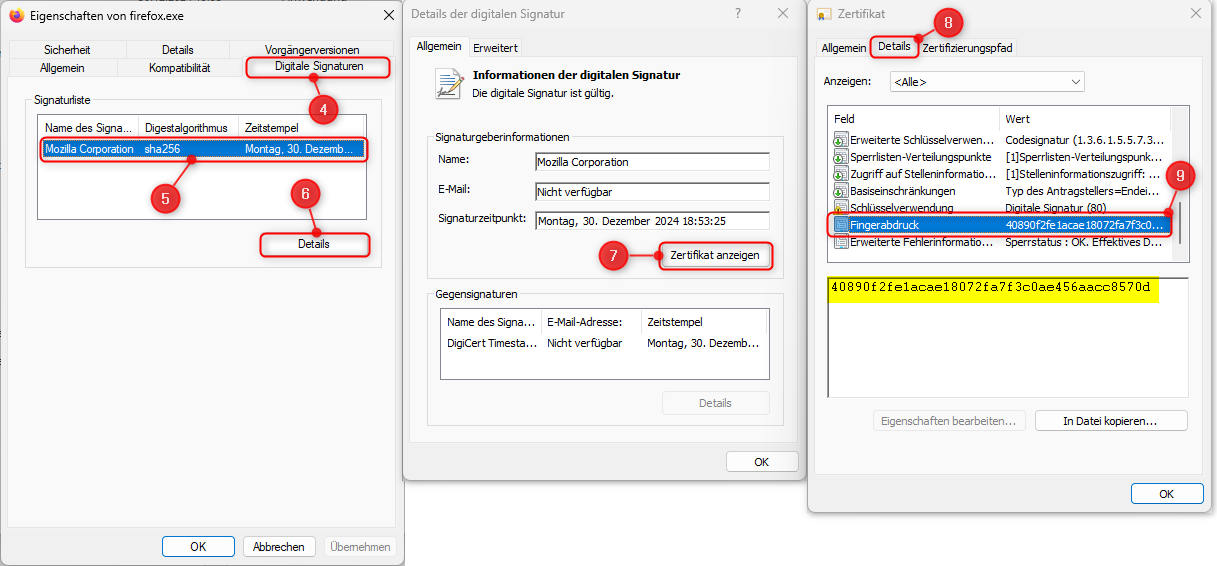1217x566 pixels.
Task: Click the help question mark in signature details
Action: [x=738, y=13]
